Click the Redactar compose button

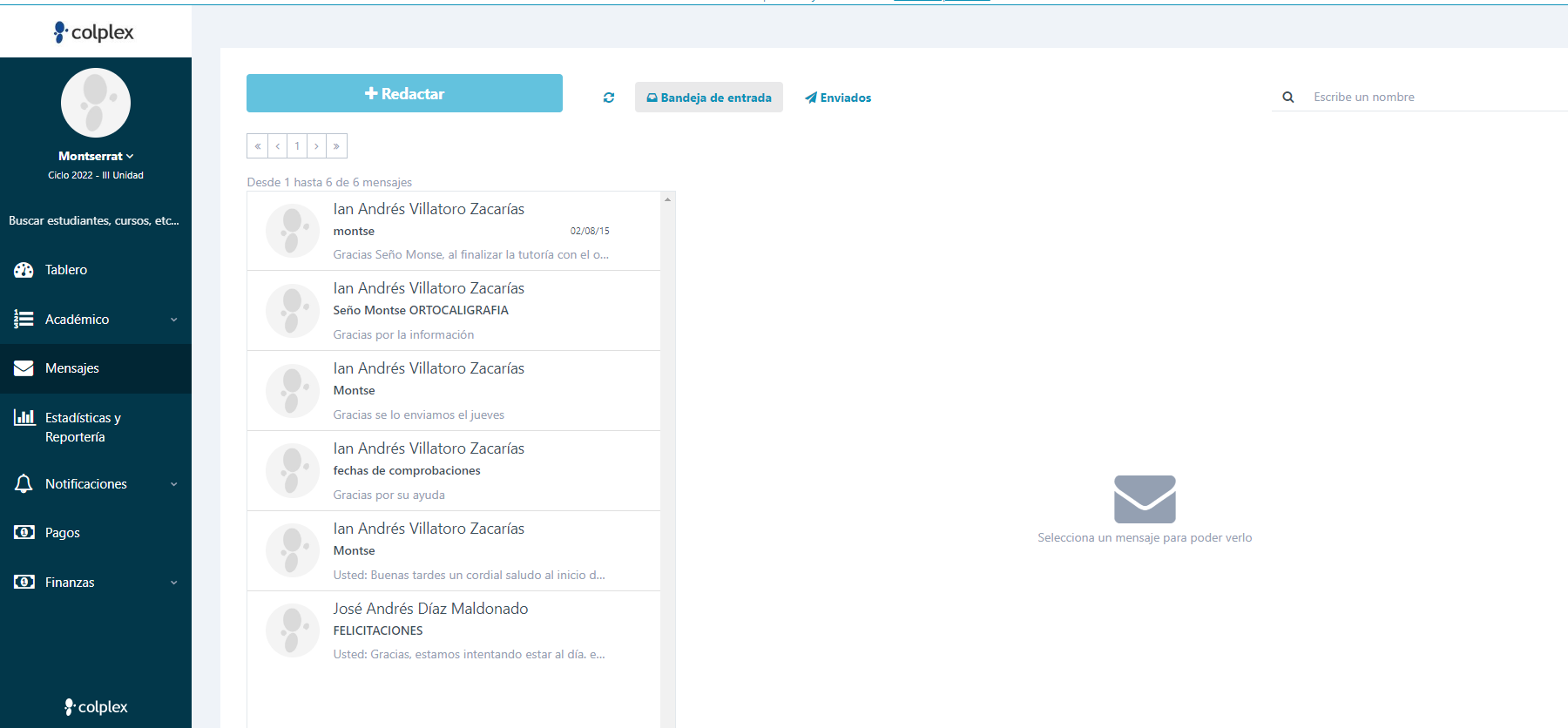coord(404,93)
